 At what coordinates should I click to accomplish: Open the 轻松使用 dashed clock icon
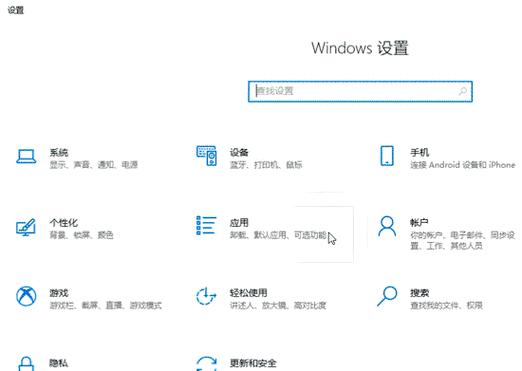[x=206, y=296]
